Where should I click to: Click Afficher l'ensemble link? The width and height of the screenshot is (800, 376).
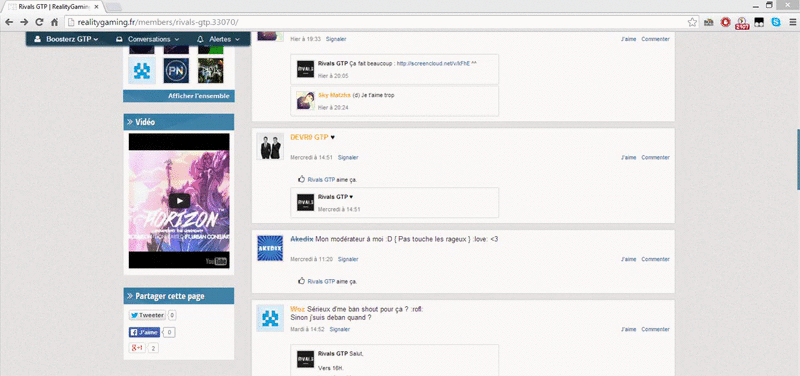[x=198, y=96]
